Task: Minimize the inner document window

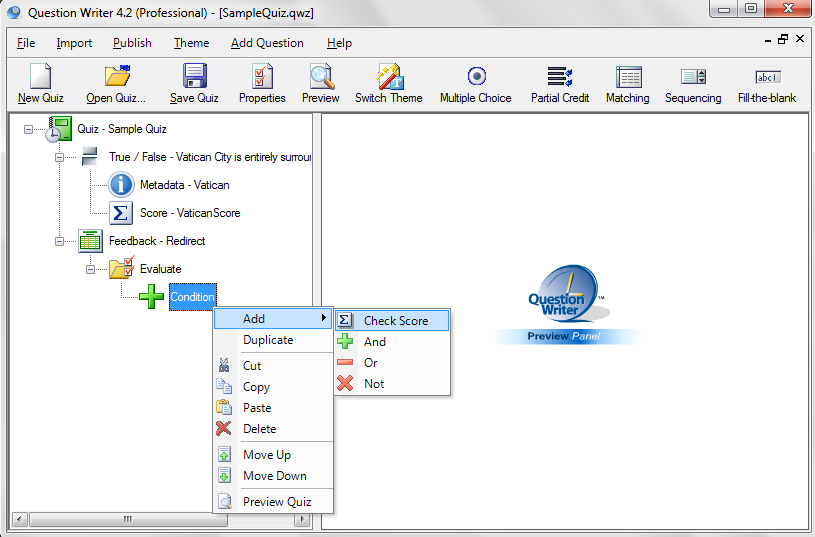Action: (768, 41)
